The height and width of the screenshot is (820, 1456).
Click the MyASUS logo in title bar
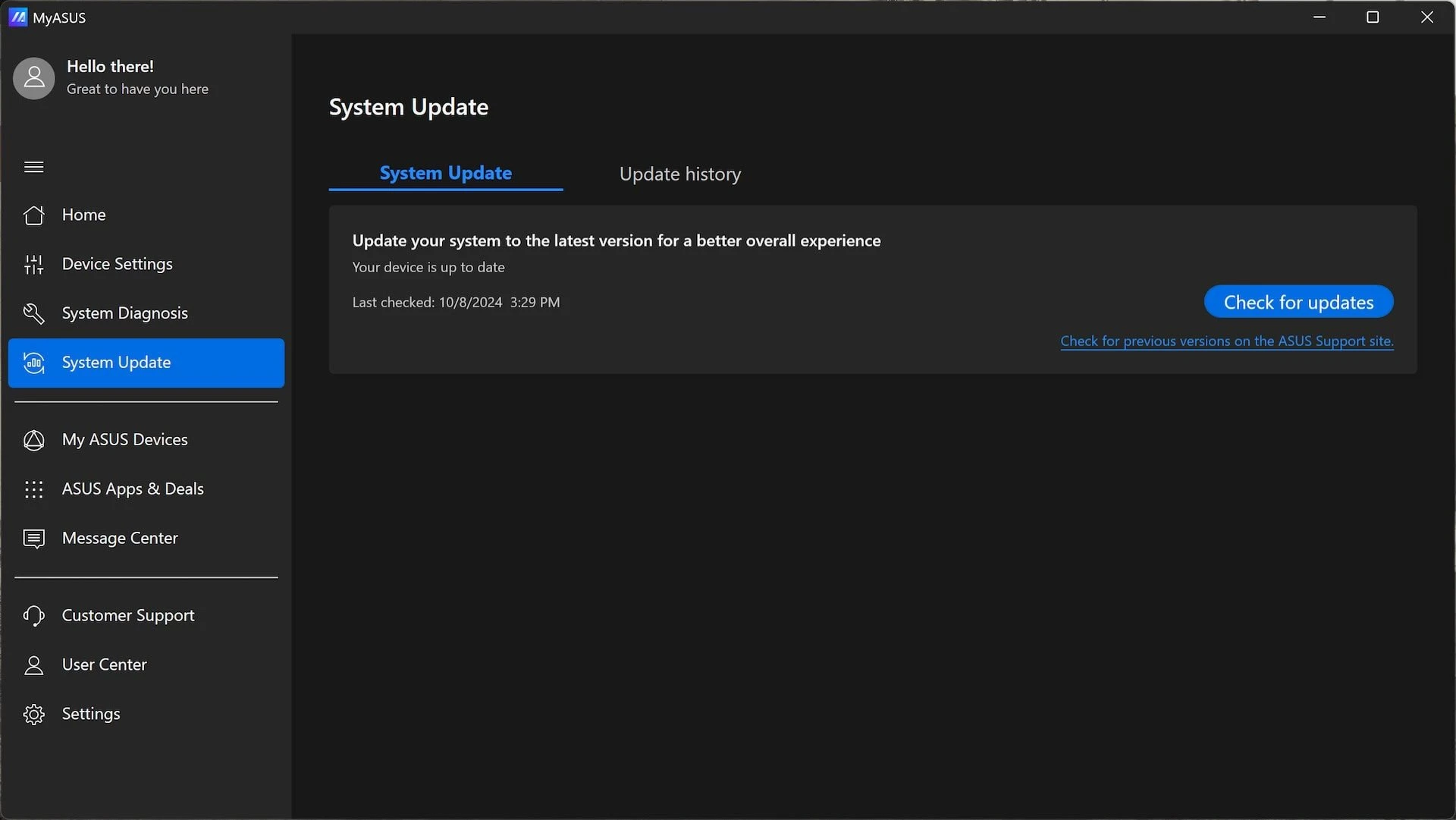(x=18, y=17)
